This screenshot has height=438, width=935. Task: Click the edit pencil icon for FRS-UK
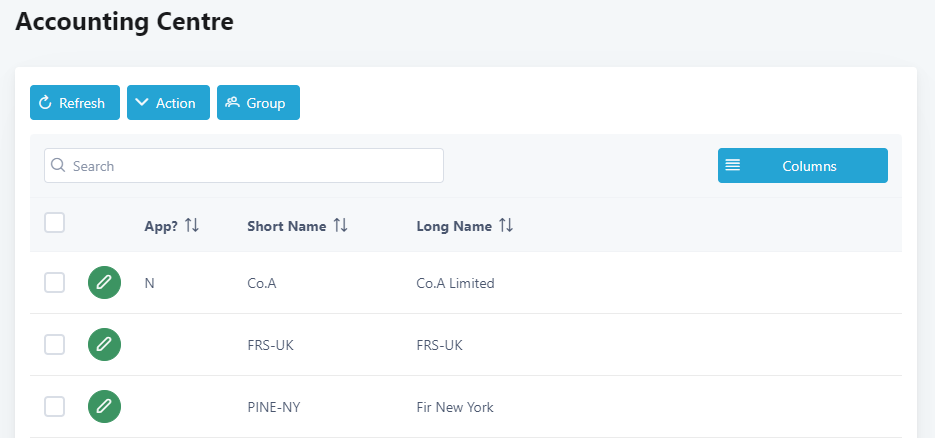[104, 345]
